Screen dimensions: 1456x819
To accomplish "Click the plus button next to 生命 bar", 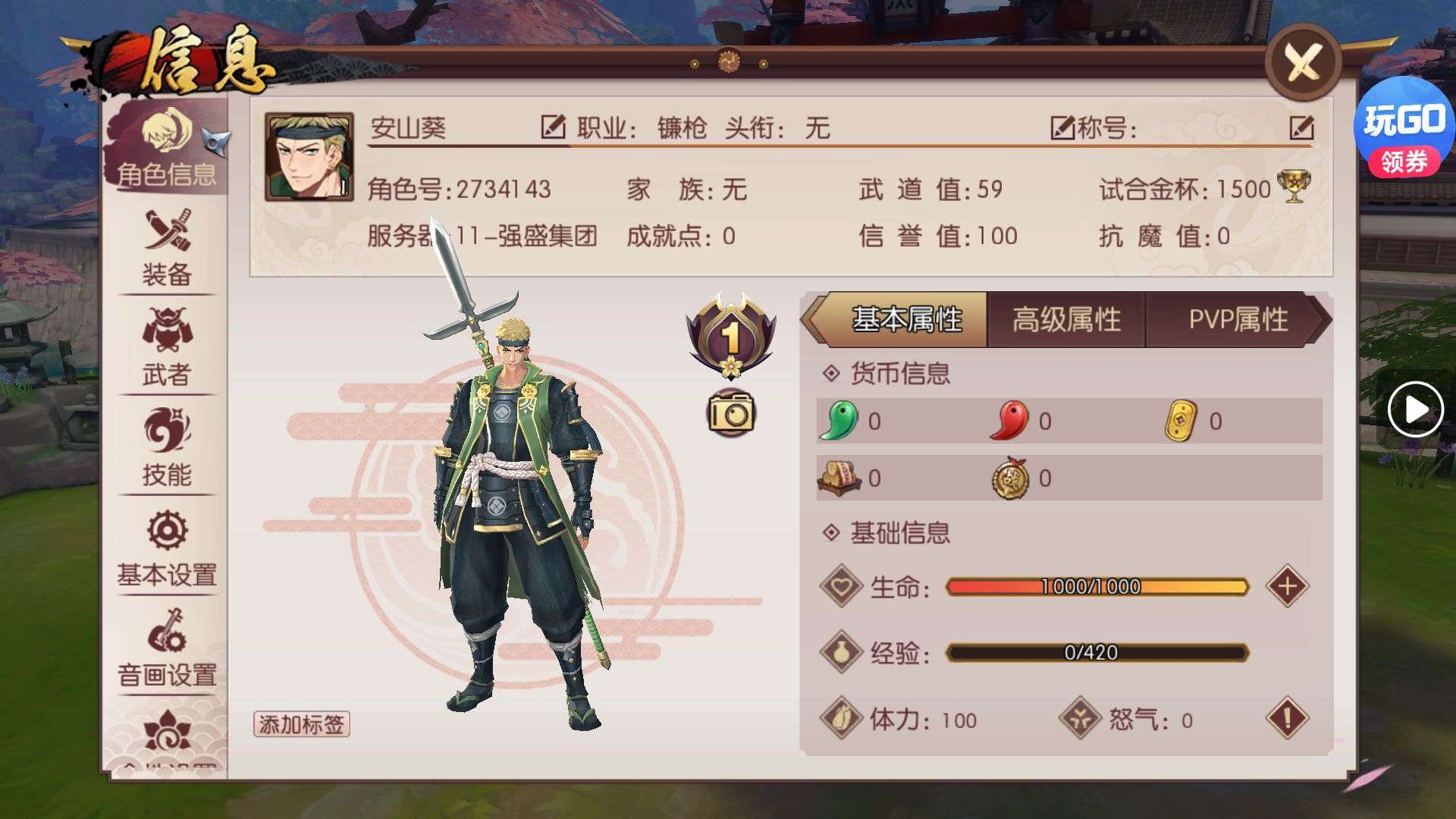I will [1287, 586].
